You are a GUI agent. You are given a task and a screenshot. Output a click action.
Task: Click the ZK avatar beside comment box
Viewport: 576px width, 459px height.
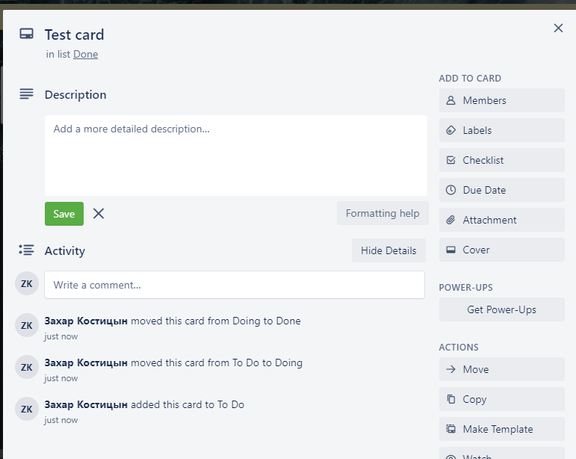(x=27, y=283)
